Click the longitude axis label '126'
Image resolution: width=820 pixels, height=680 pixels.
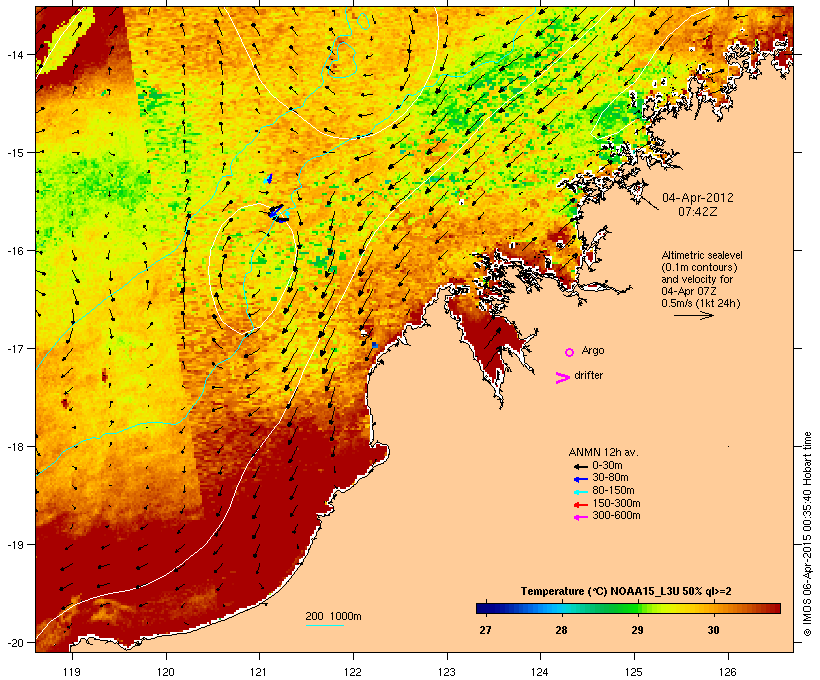727,672
